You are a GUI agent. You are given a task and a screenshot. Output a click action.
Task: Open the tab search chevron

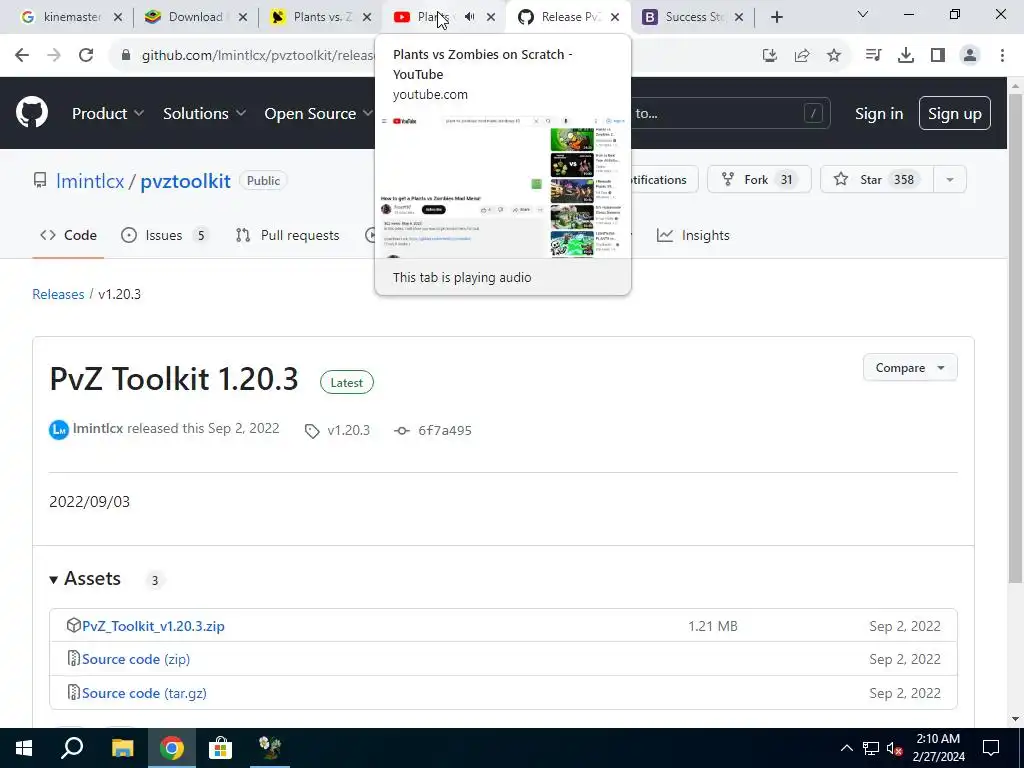point(863,14)
